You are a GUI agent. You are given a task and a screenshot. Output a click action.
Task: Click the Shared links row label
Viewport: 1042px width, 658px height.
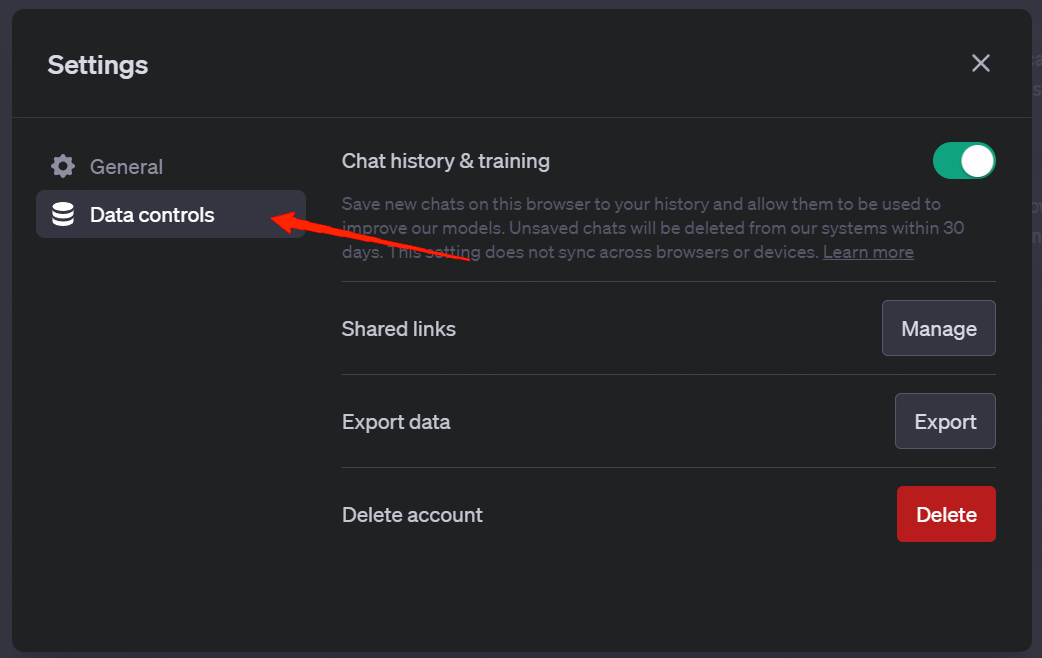click(x=399, y=328)
